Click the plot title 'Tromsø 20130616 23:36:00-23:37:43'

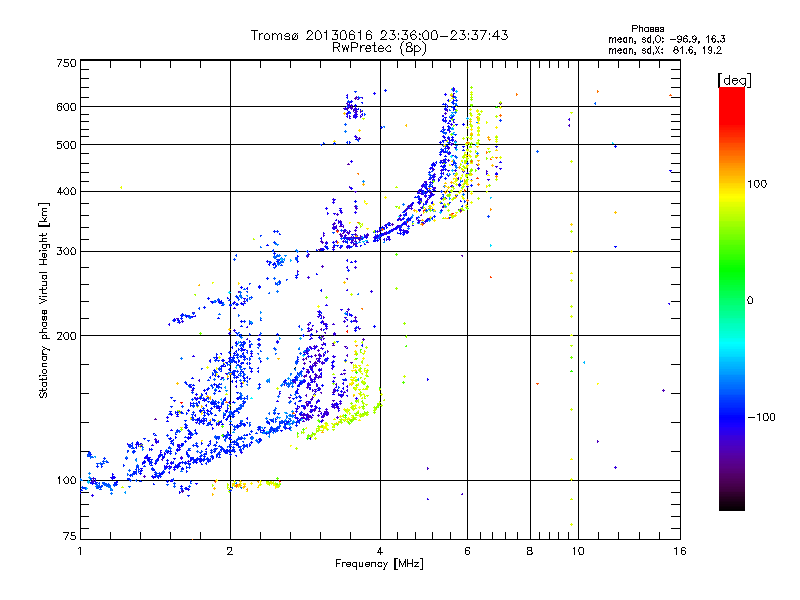[x=379, y=35]
